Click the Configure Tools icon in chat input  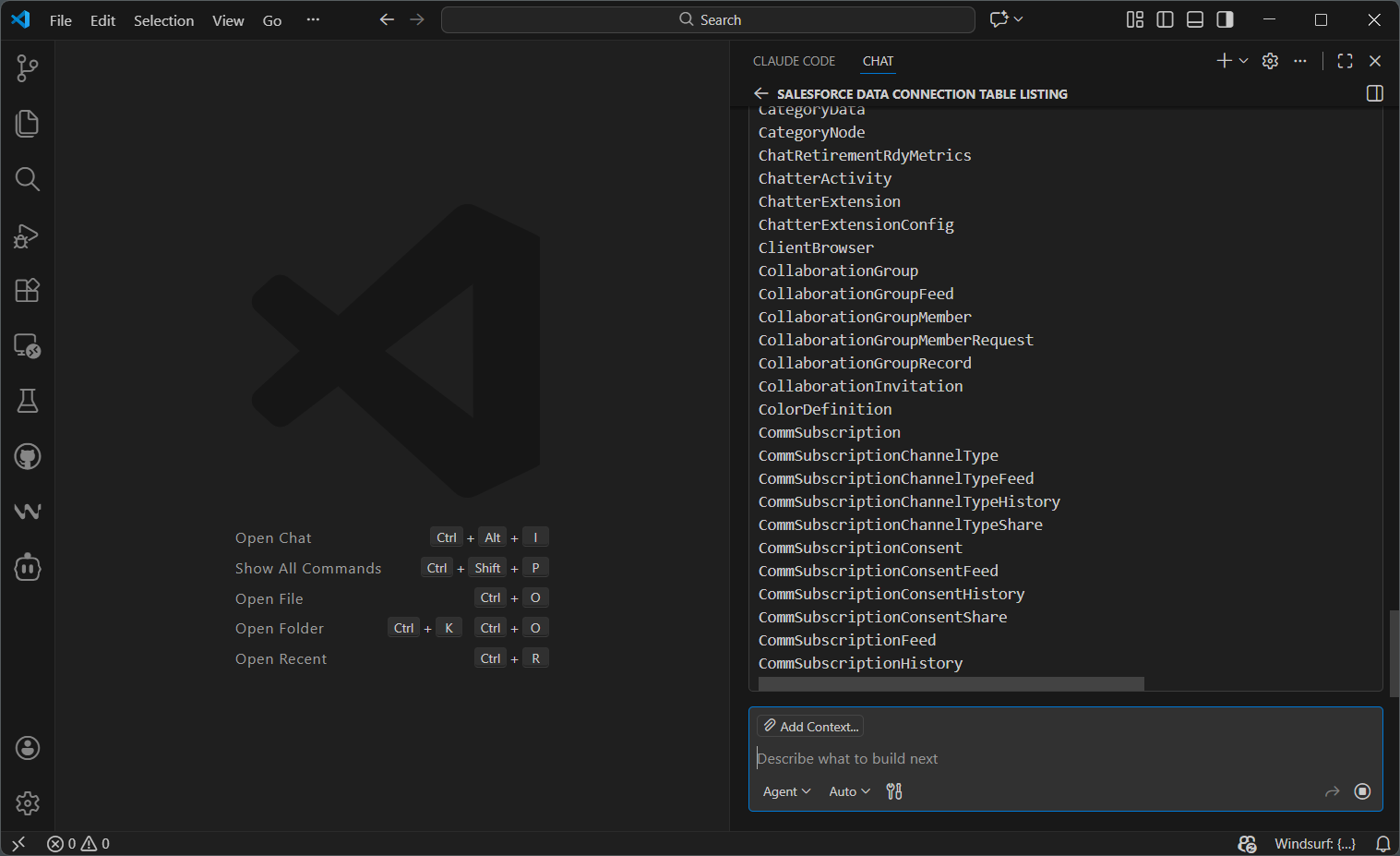click(894, 791)
